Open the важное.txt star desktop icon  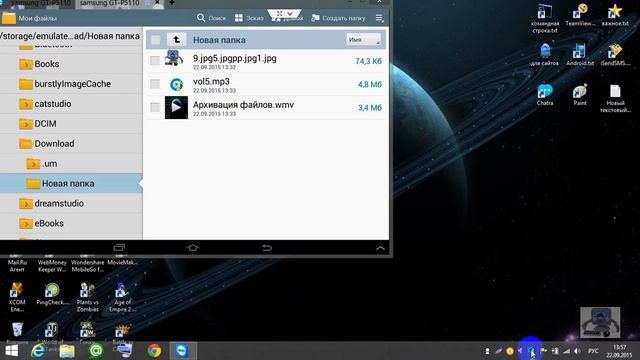[615, 15]
